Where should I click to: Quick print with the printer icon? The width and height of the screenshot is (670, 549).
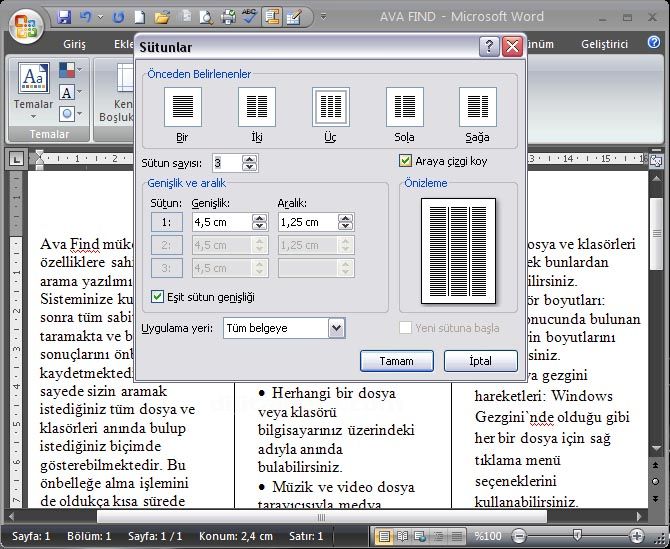click(x=229, y=18)
